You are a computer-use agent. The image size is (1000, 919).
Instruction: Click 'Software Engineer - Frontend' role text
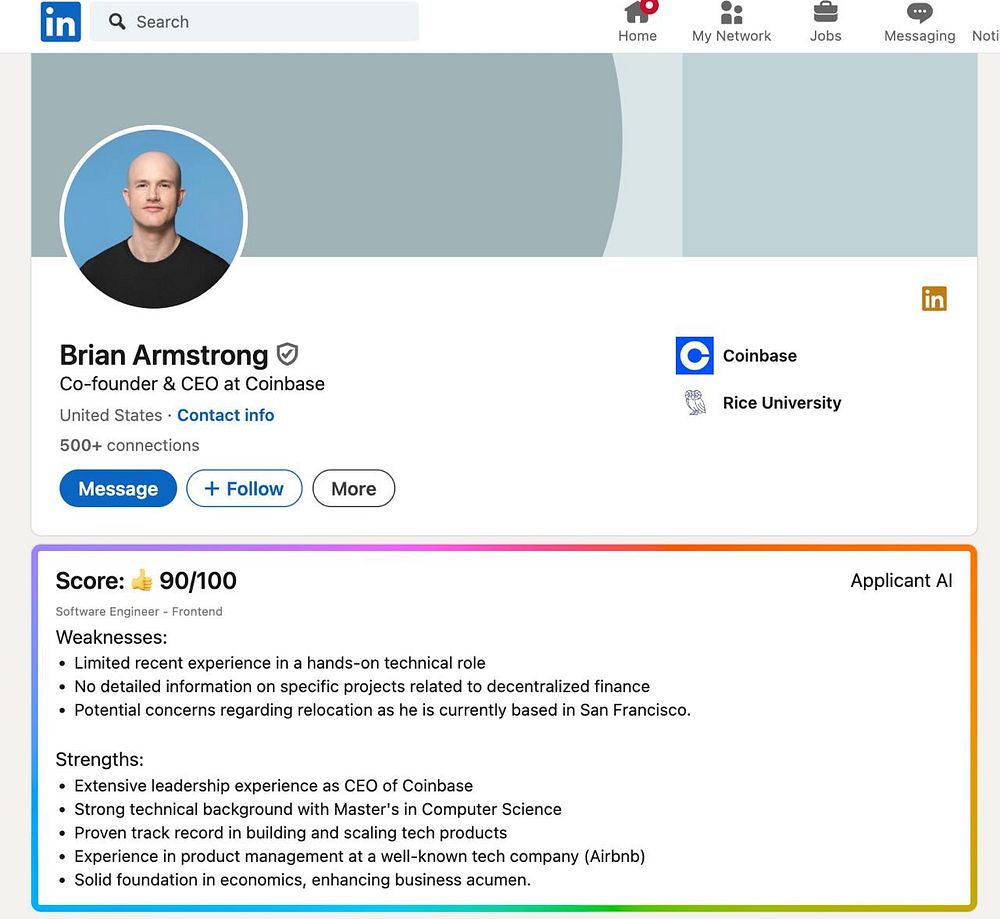pyautogui.click(x=139, y=612)
